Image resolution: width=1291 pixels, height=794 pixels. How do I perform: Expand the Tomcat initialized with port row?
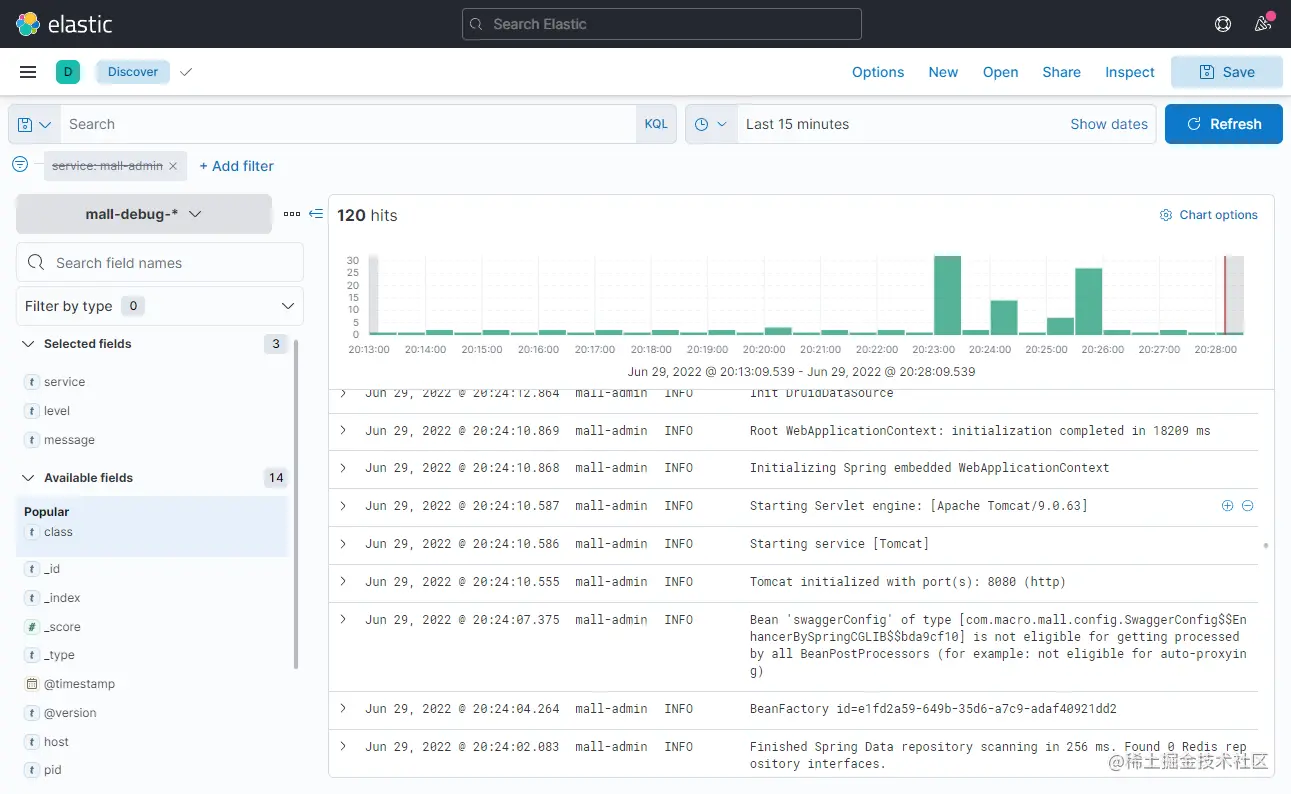(343, 581)
